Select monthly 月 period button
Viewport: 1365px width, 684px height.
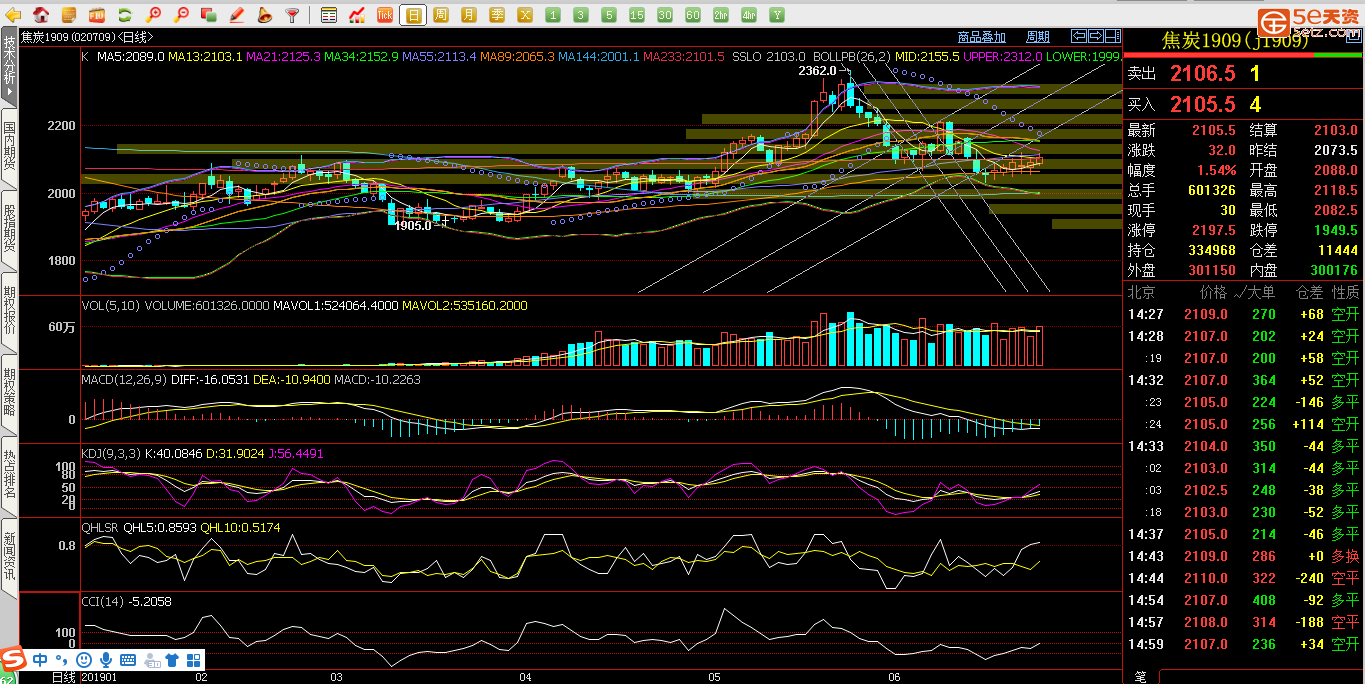pyautogui.click(x=469, y=15)
